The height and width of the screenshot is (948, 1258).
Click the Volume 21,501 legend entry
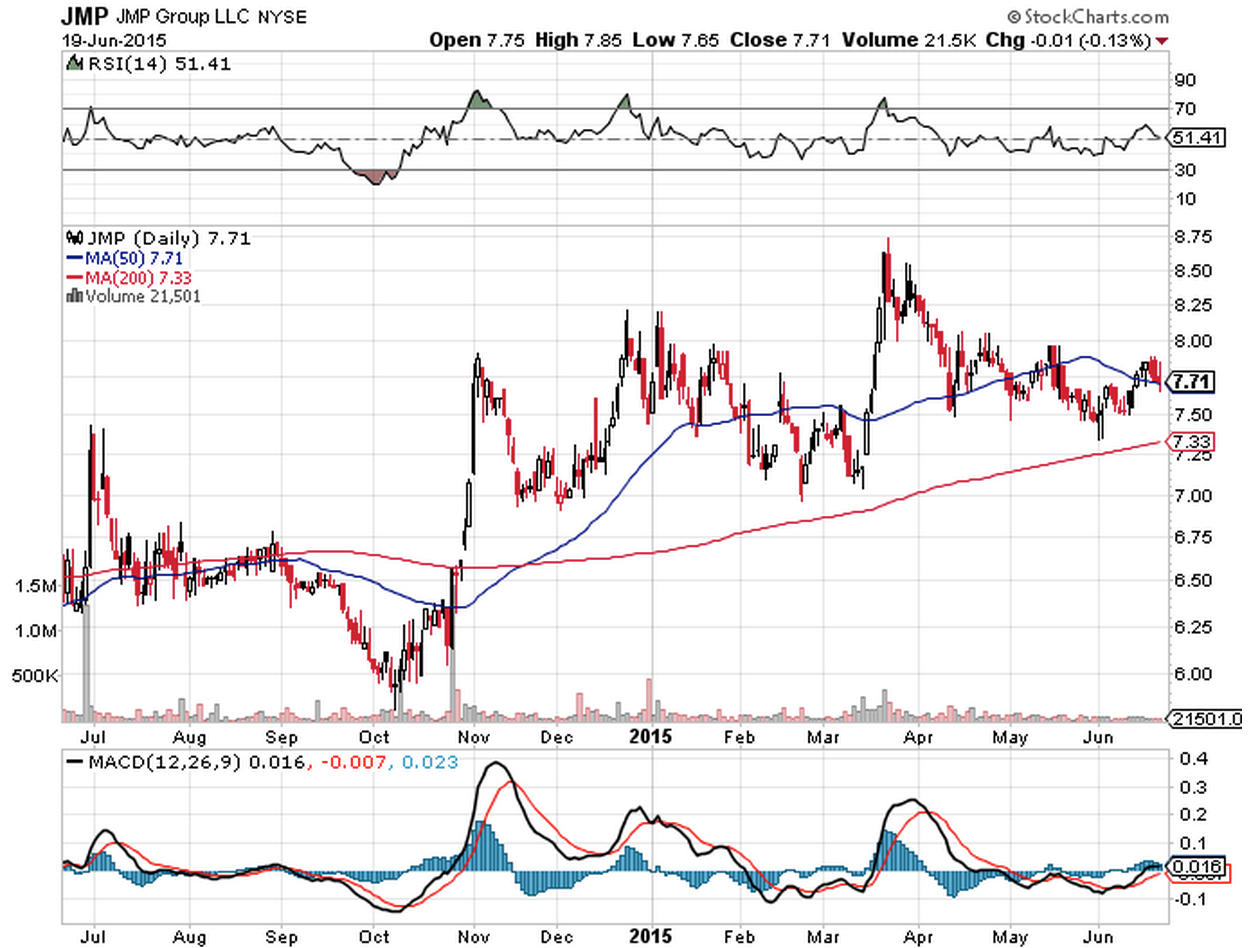click(142, 296)
